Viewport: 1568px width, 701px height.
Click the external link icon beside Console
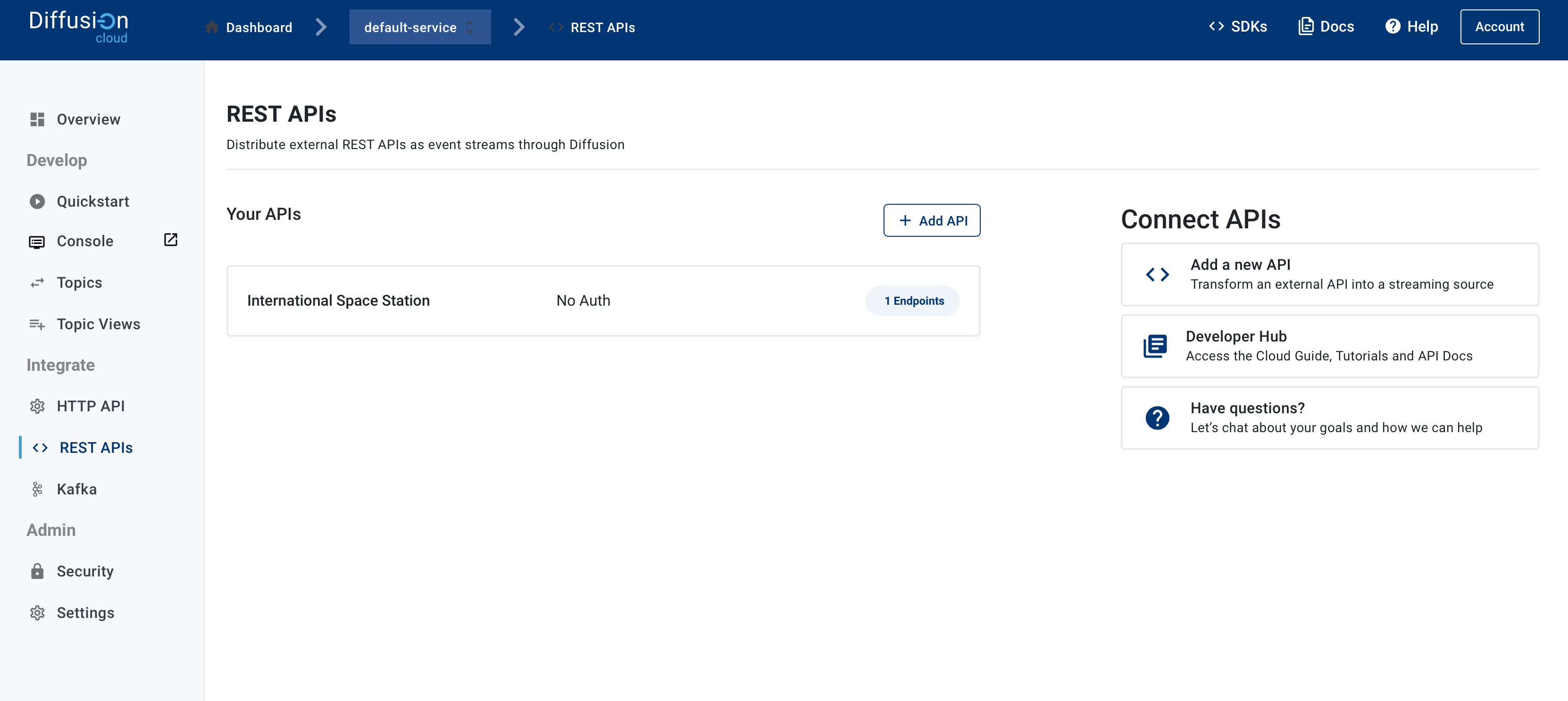[x=171, y=240]
